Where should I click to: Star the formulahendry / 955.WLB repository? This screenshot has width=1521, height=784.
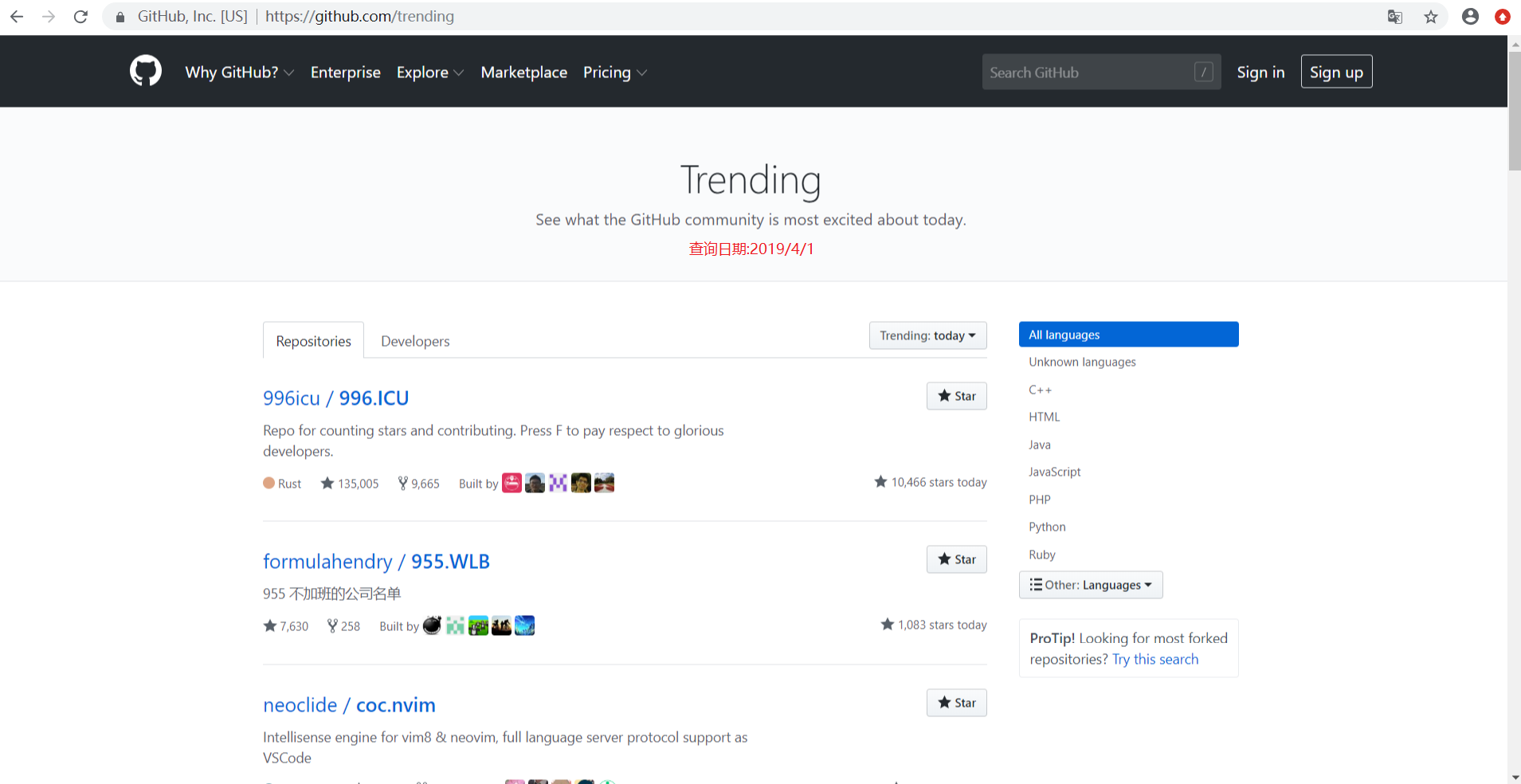coord(956,559)
